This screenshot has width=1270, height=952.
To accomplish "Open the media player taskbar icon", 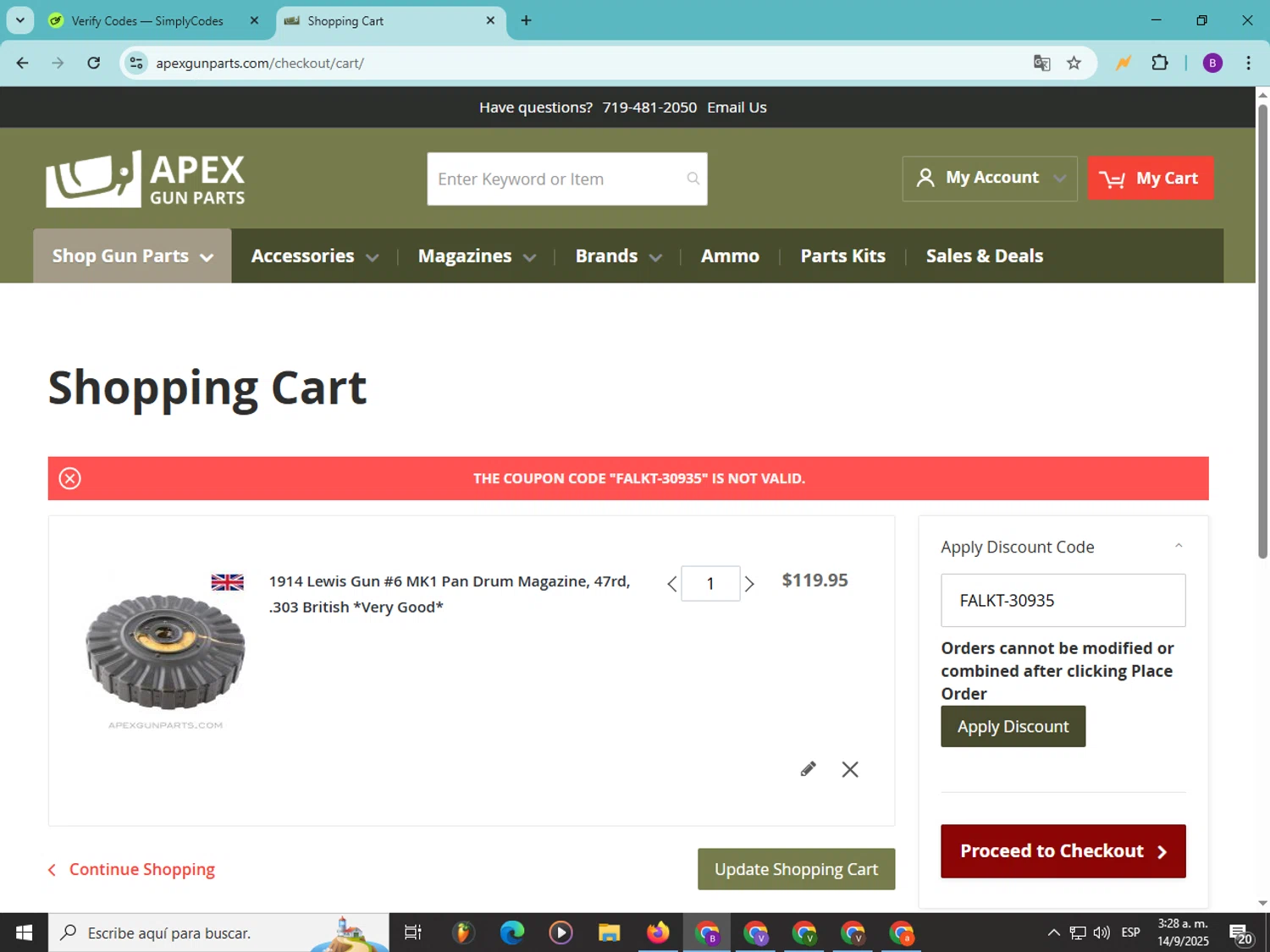I will pos(560,933).
